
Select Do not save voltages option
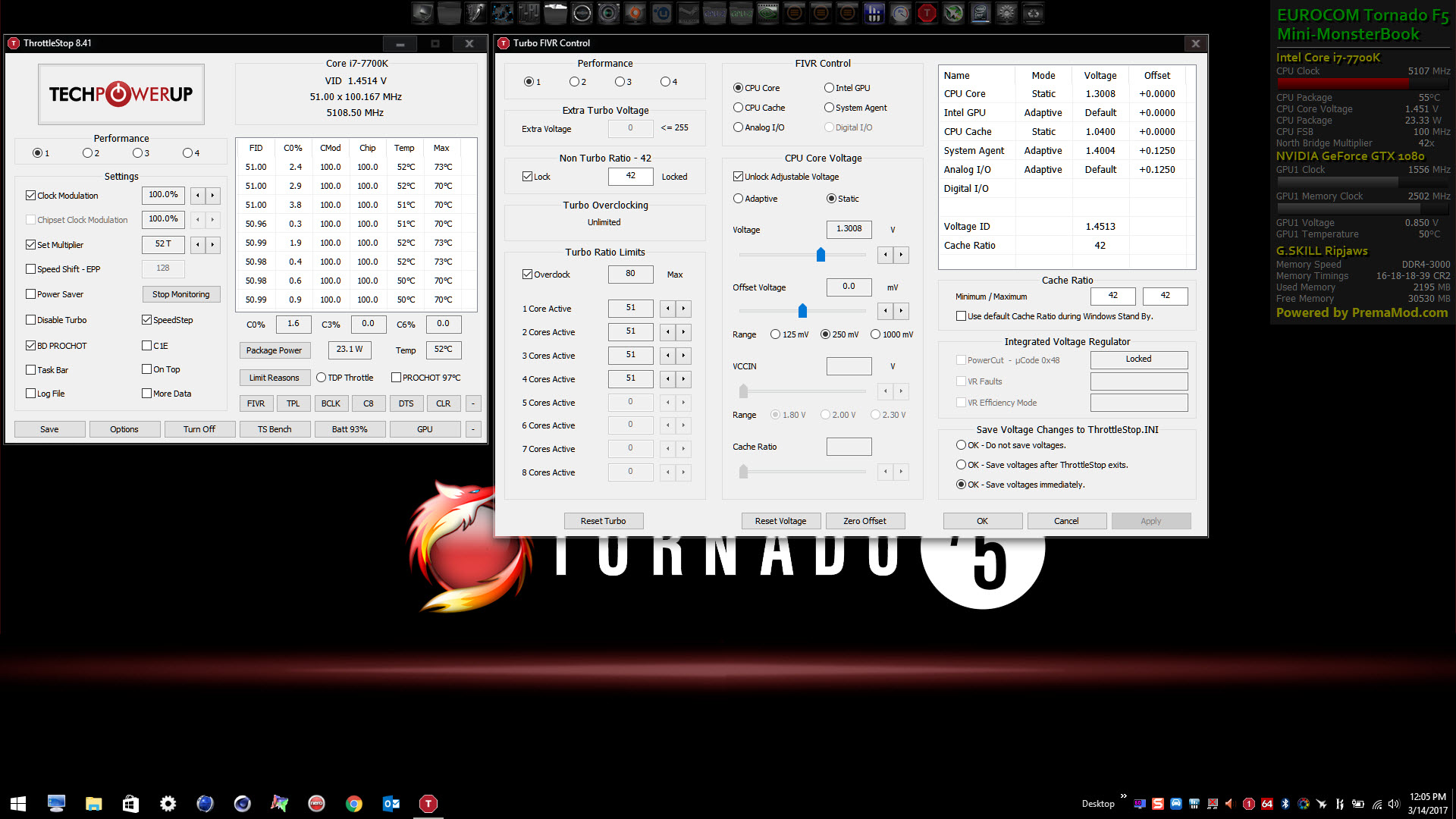[961, 445]
